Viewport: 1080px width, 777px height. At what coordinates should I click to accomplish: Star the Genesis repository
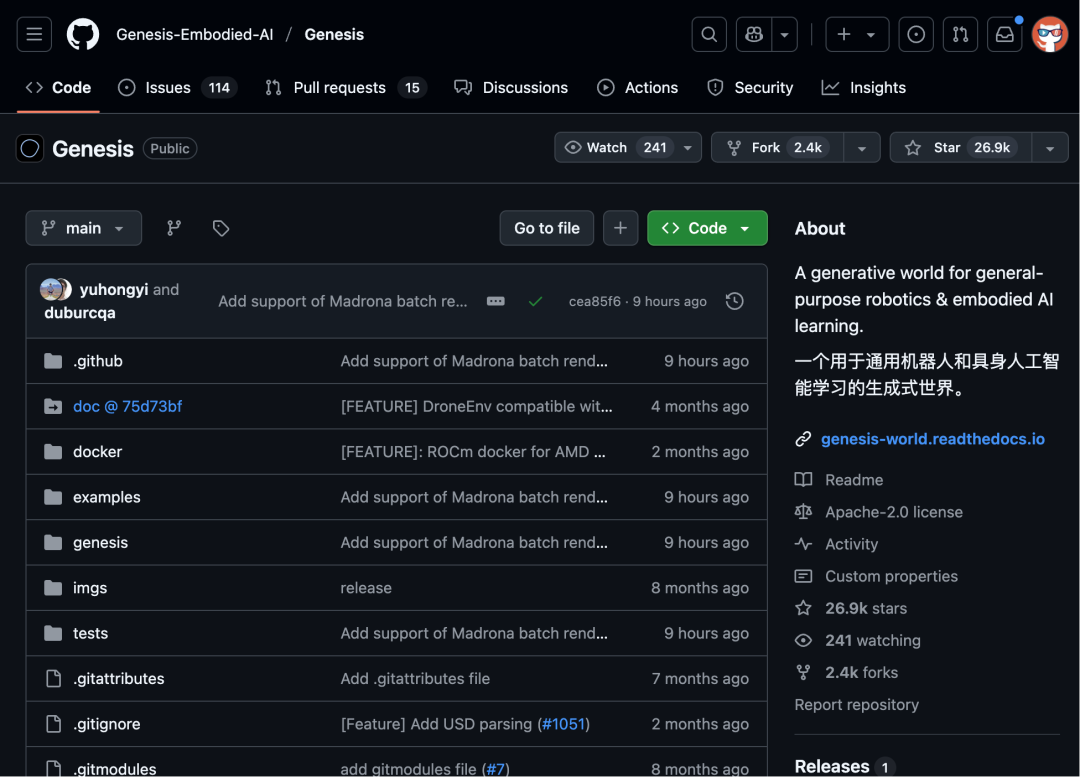click(961, 147)
